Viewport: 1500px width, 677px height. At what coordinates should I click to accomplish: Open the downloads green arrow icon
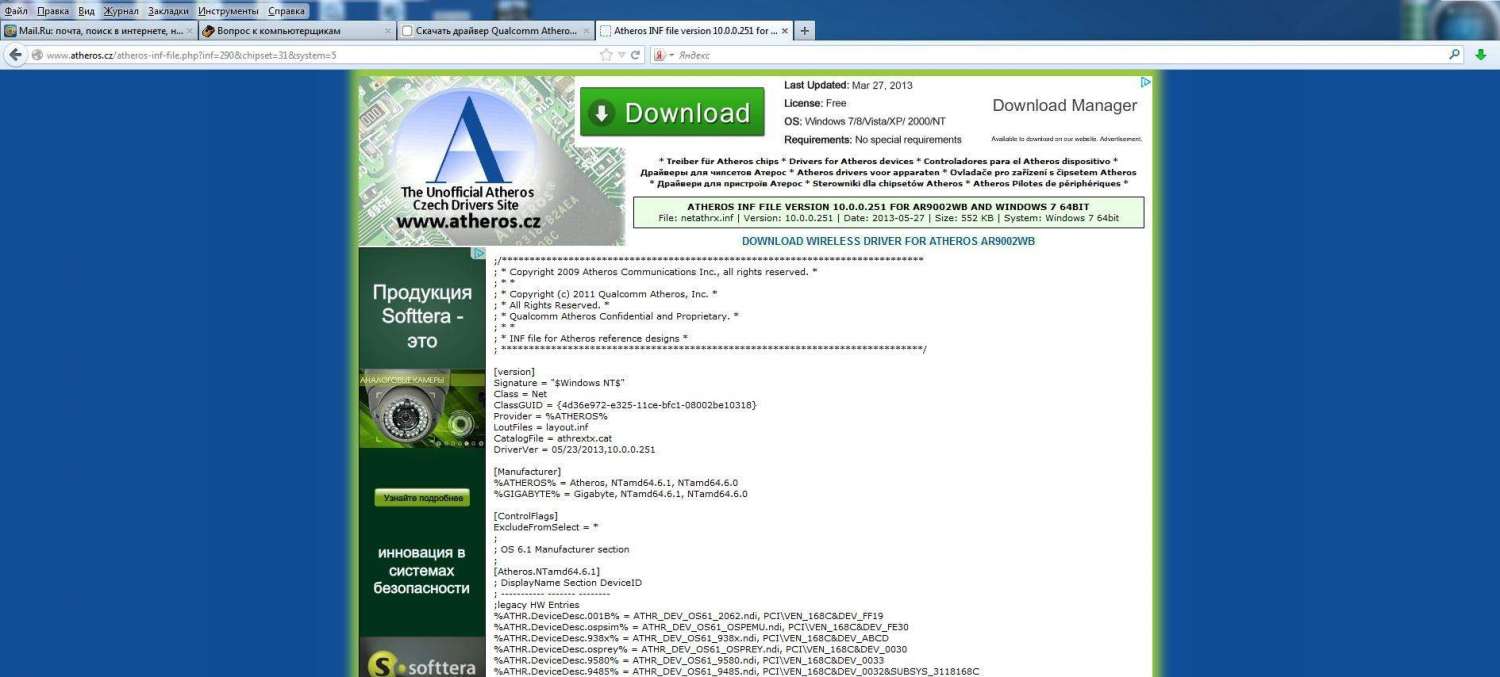click(1481, 55)
